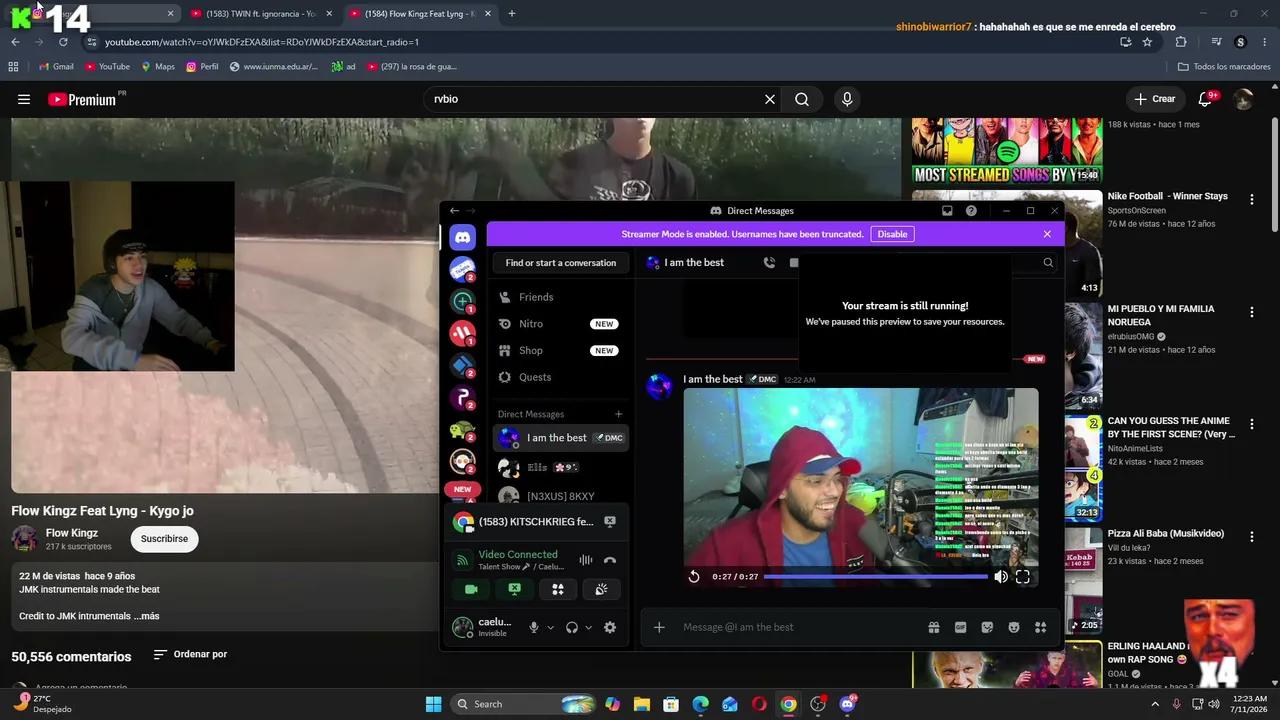Open options for Nike Football video

pyautogui.click(x=1251, y=200)
